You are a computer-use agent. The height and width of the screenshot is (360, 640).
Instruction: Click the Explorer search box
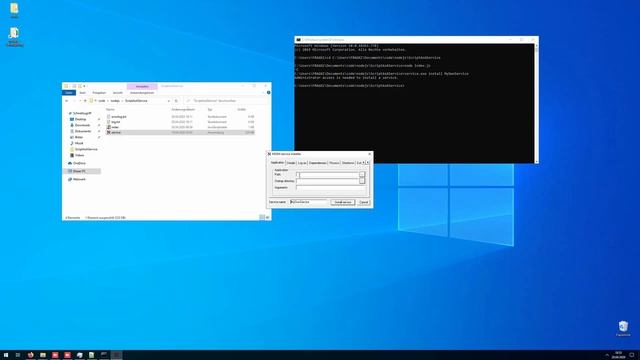[x=227, y=100]
